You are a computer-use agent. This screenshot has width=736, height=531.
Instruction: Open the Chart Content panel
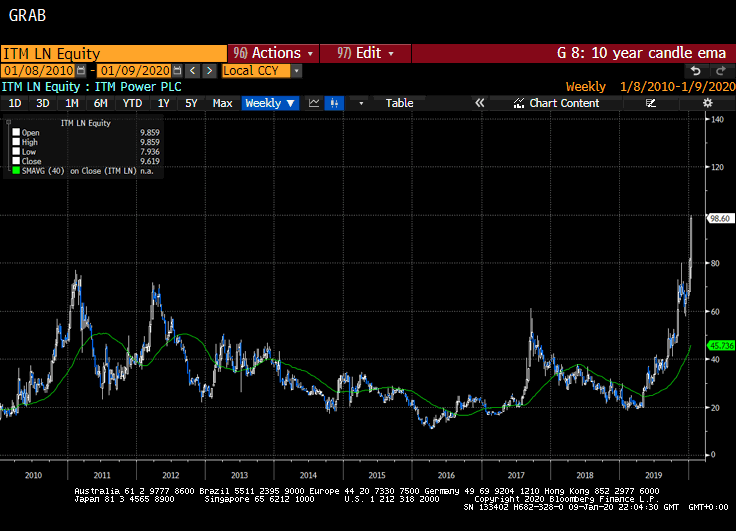coord(556,103)
